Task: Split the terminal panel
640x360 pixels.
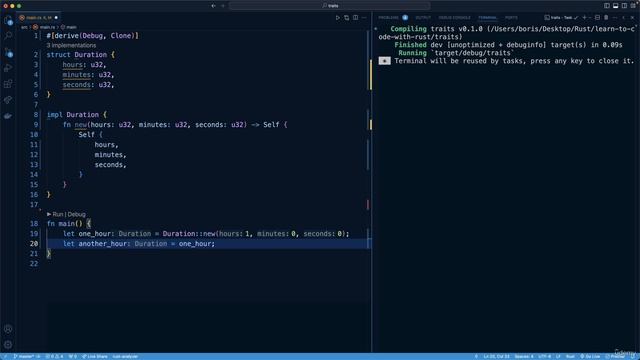Action: click(x=597, y=18)
